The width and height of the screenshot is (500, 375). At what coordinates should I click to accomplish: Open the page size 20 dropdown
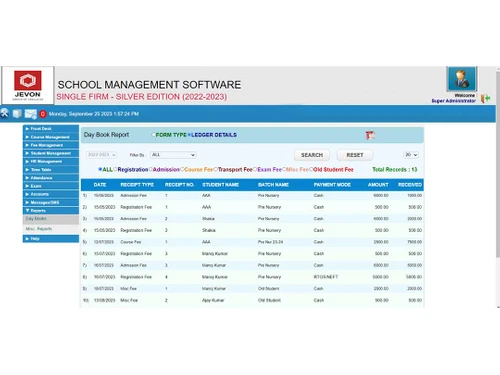(411, 155)
